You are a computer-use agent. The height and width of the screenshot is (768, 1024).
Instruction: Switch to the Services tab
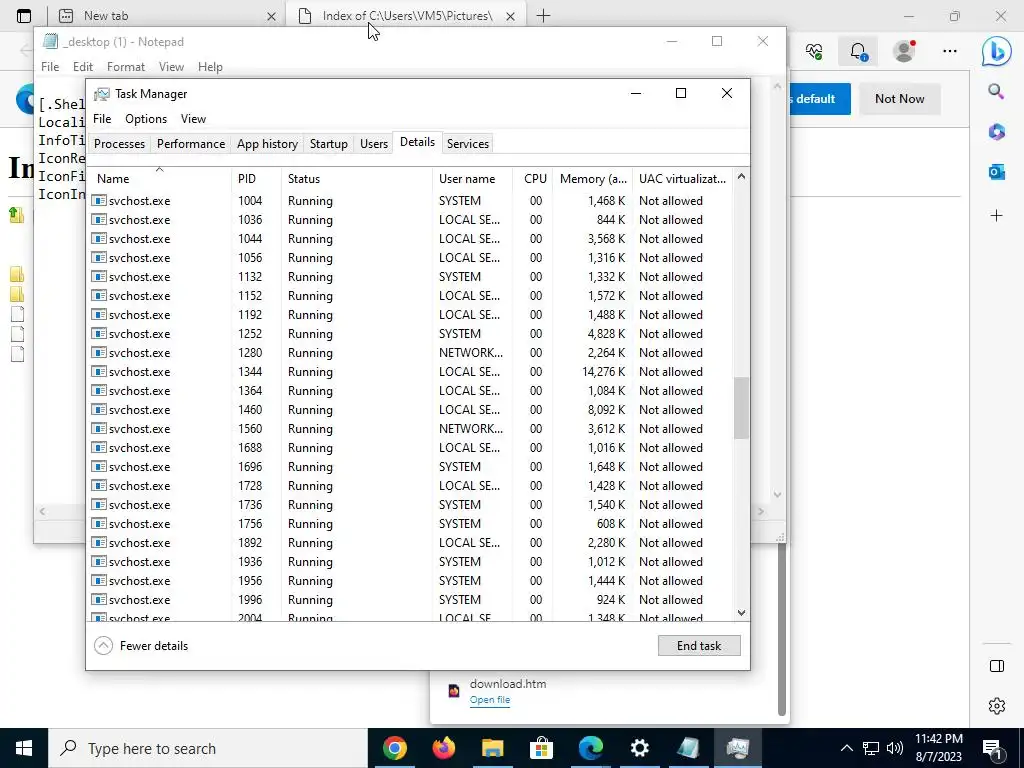point(468,144)
